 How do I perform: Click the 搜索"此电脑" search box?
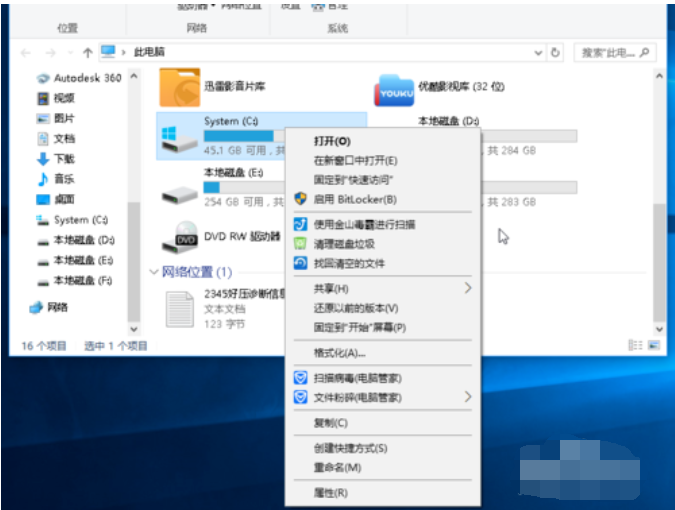[x=610, y=52]
